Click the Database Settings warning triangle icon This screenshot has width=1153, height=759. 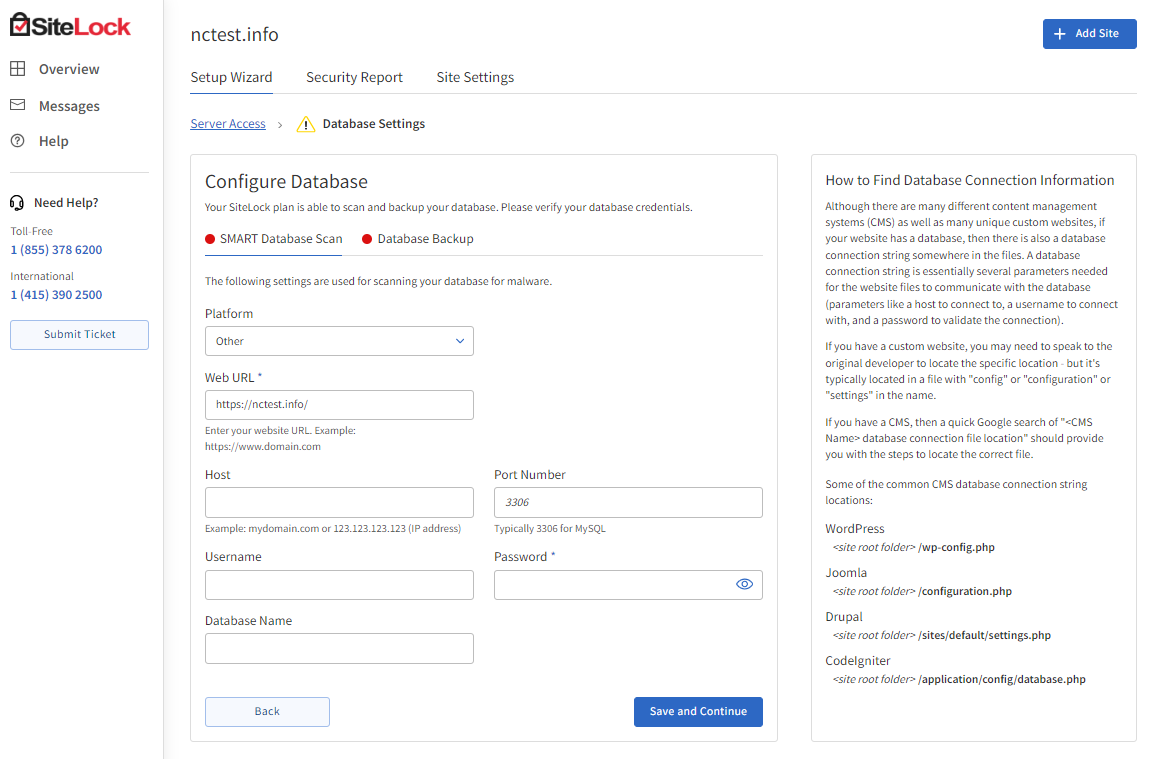pos(306,124)
